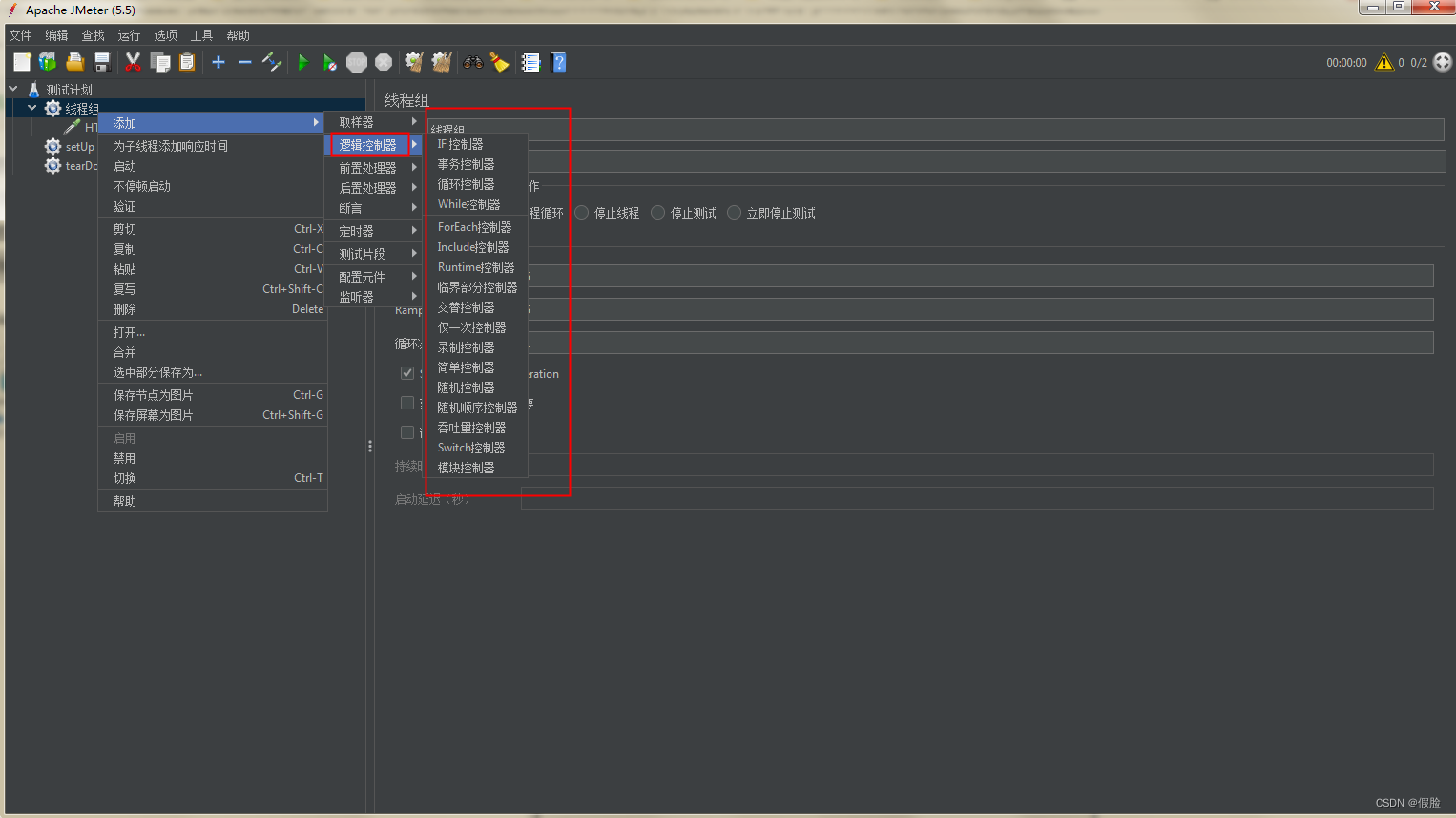Choose While控制器 from the submenu
This screenshot has height=818, width=1456.
(476, 204)
